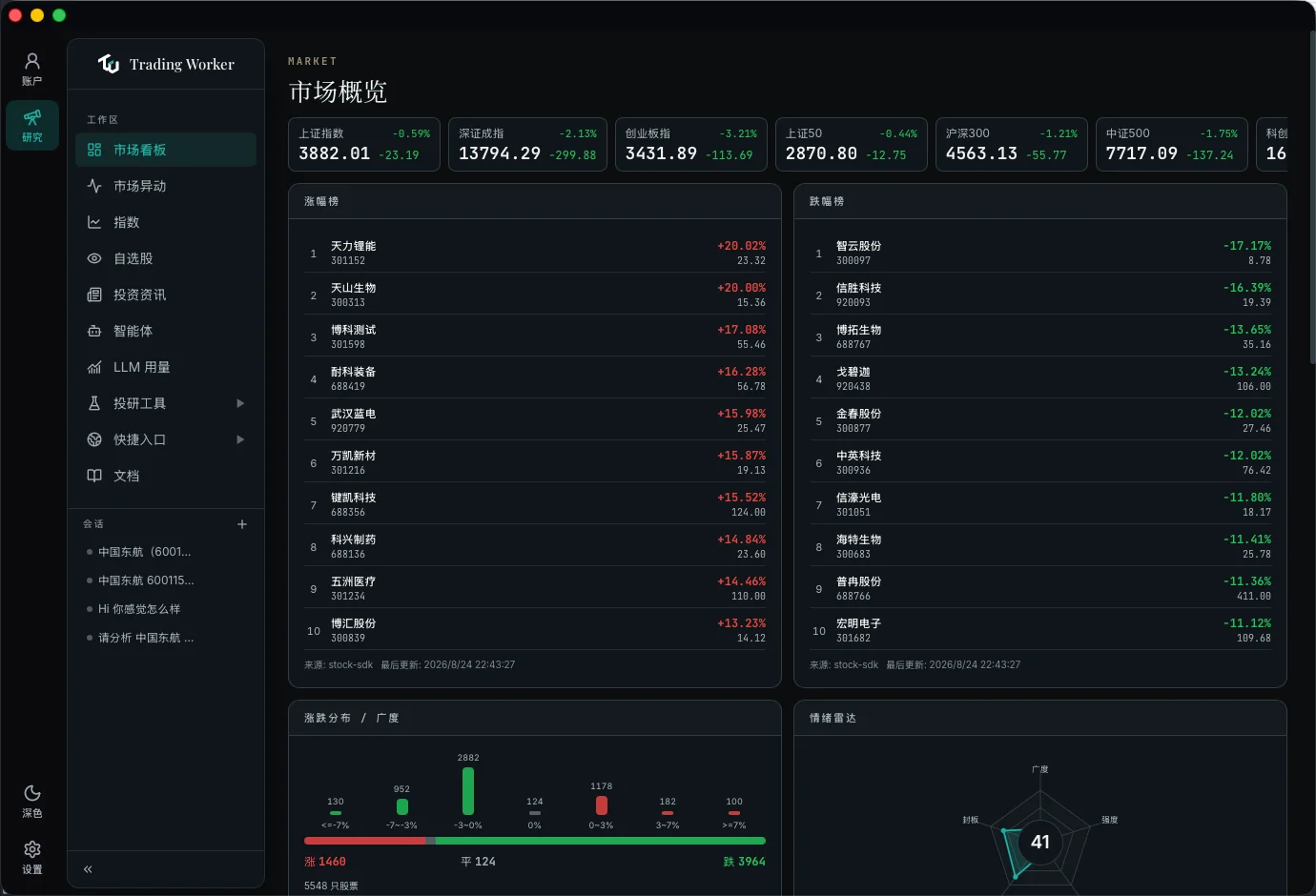Viewport: 1316px width, 896px height.
Task: Expand the 投研工具 submenu arrow
Action: 240,403
